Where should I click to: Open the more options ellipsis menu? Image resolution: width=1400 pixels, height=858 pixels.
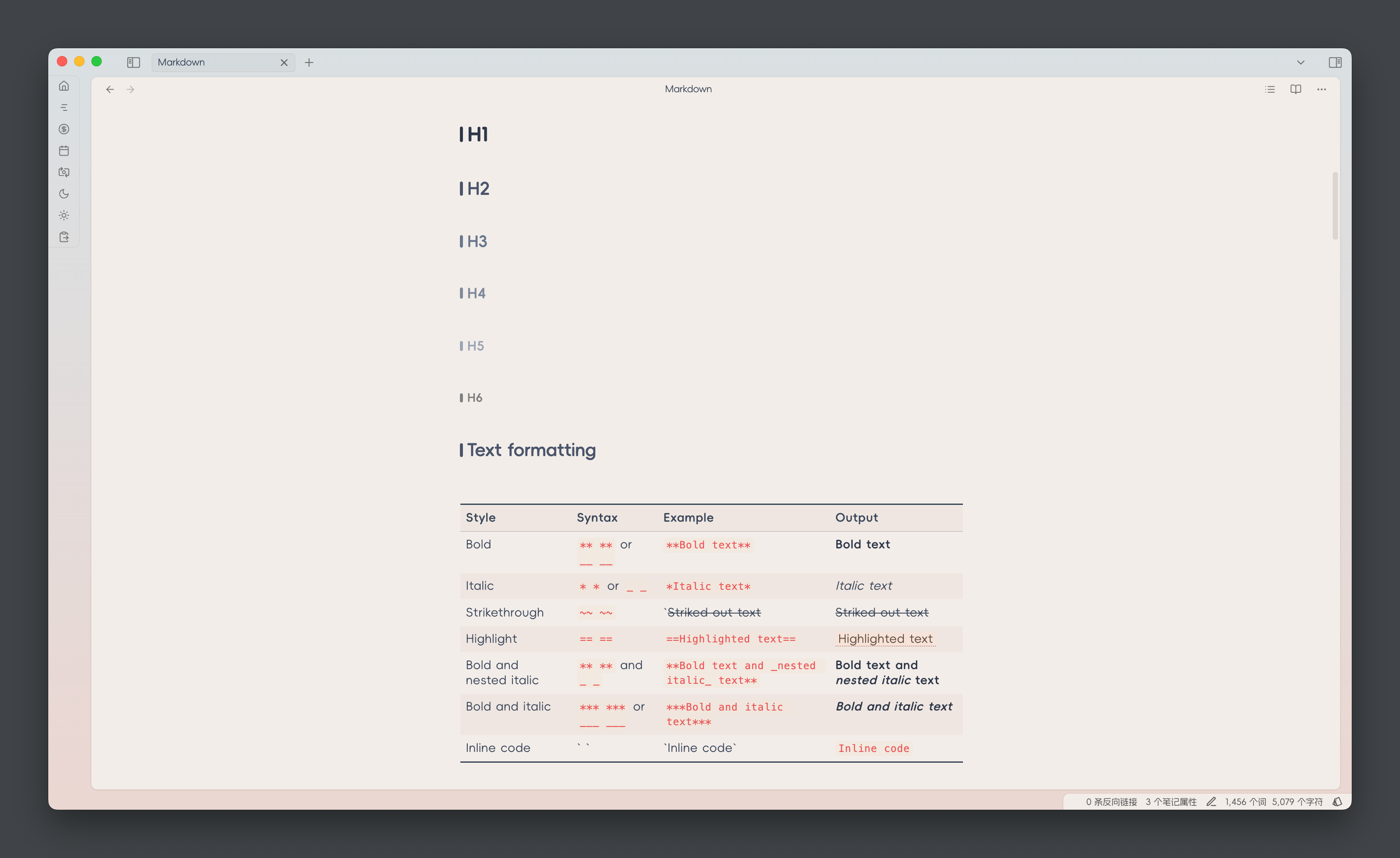1322,89
